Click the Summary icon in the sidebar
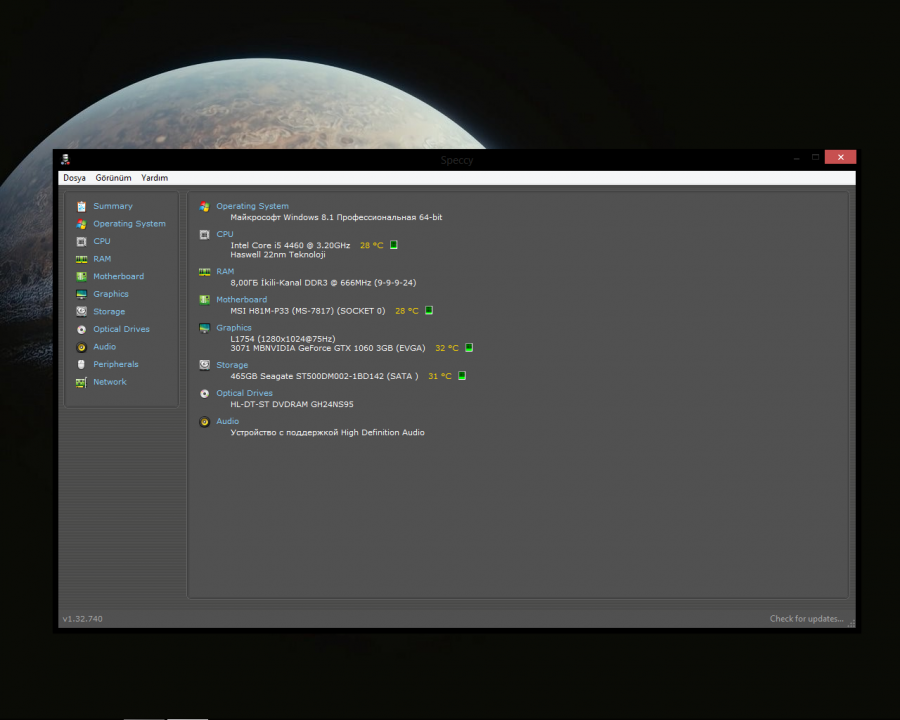Viewport: 900px width, 720px height. point(81,206)
